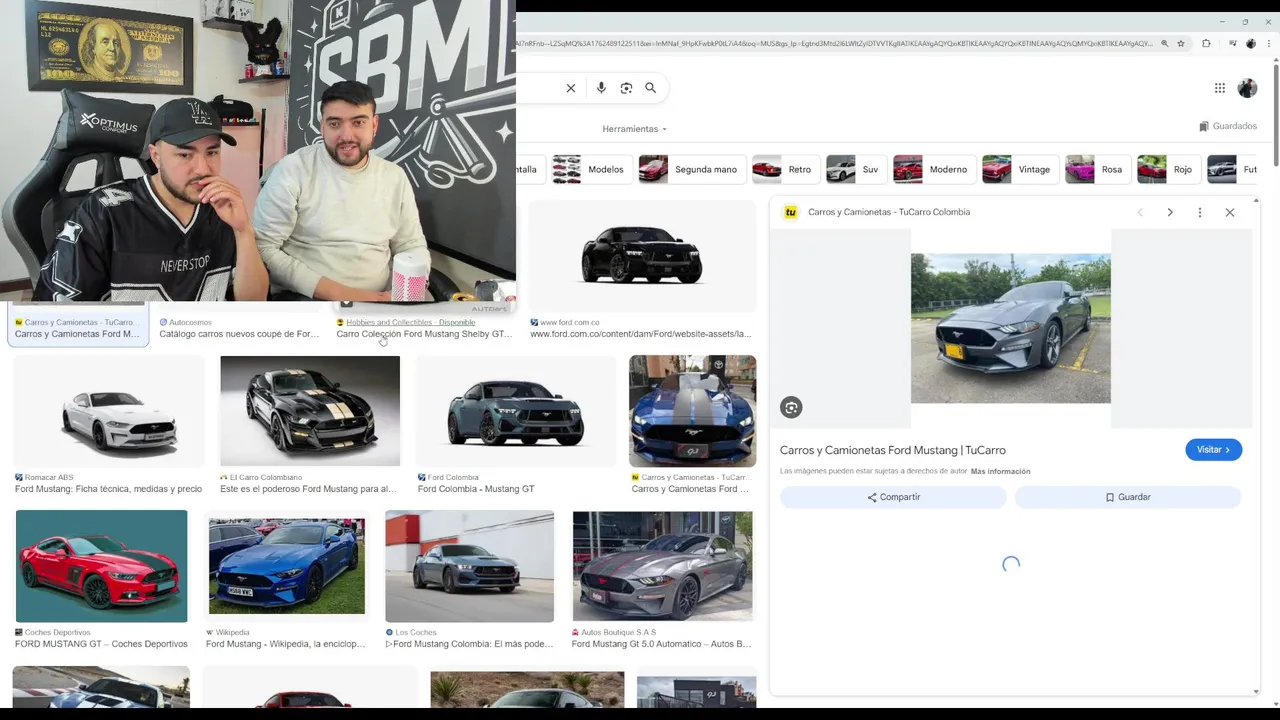1280x720 pixels.
Task: Open white Mustang image from Romacar ABS
Action: (108, 411)
